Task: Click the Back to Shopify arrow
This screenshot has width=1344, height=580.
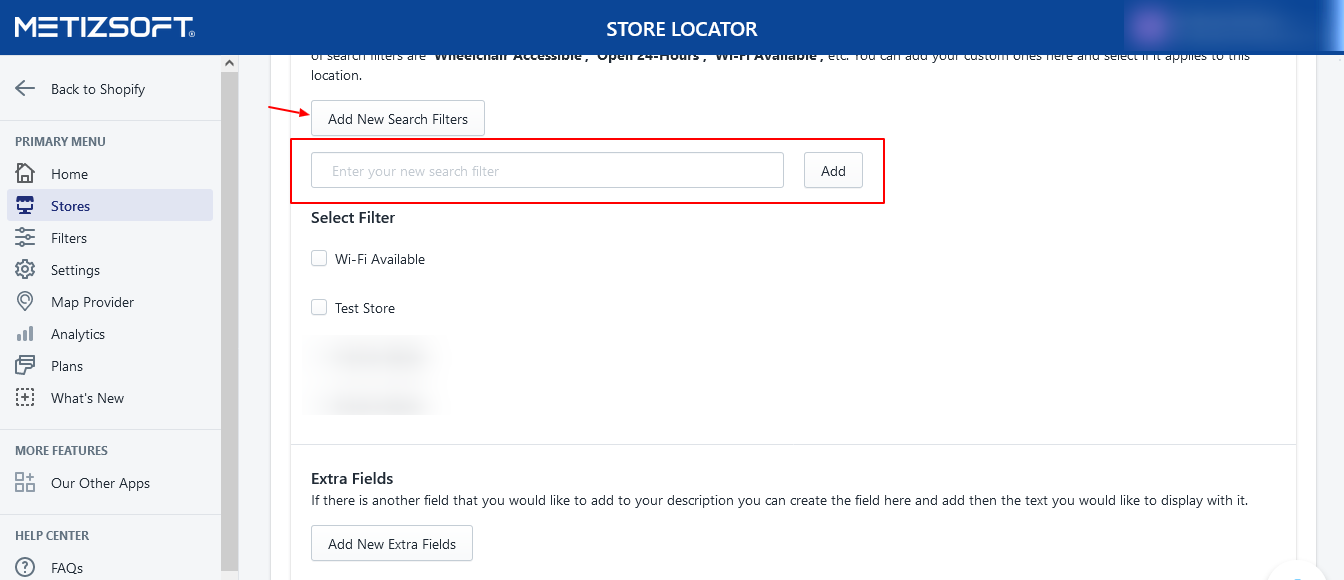Action: click(x=25, y=89)
